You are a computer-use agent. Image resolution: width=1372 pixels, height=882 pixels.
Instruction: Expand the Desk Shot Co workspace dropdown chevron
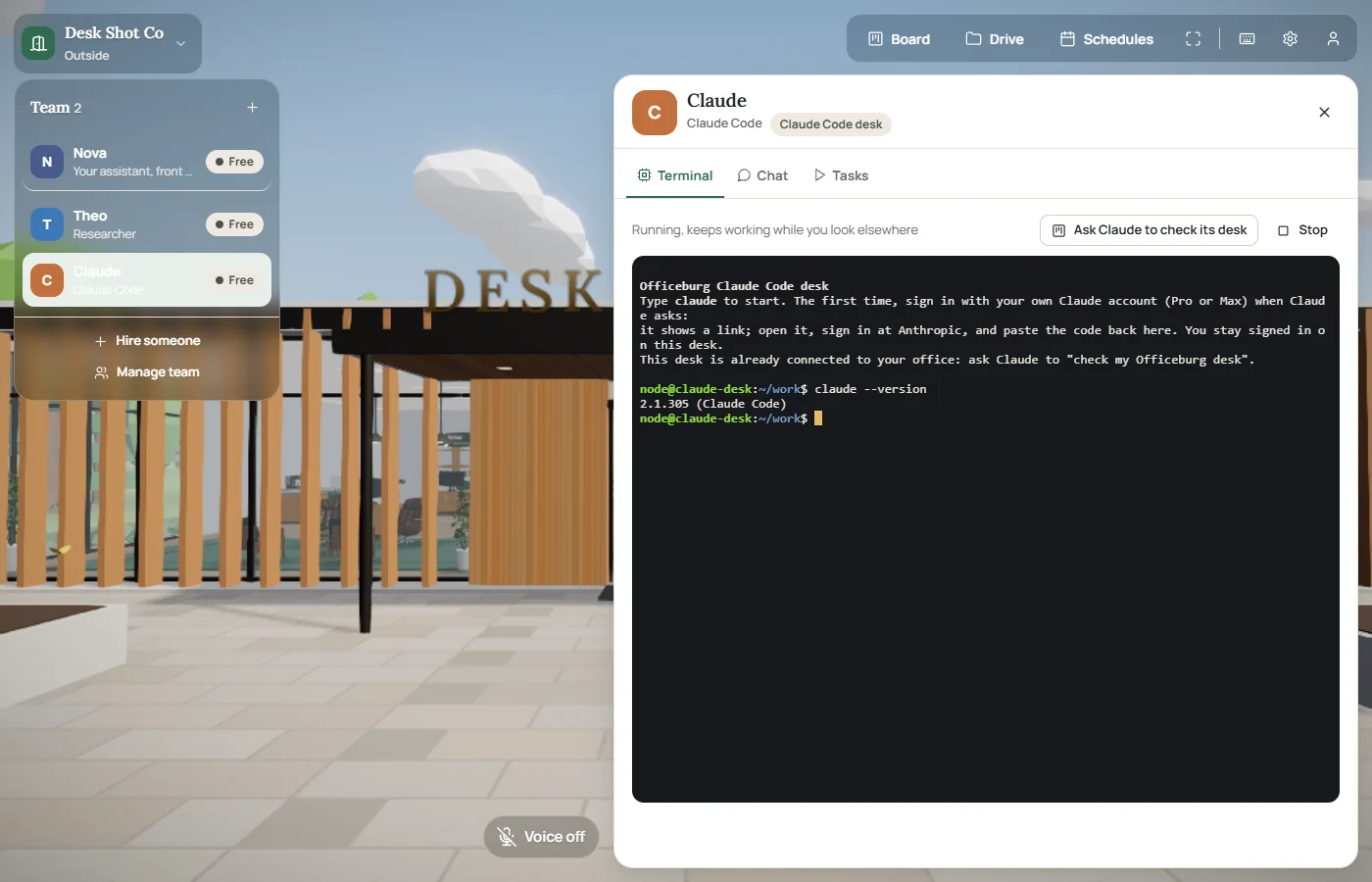tap(180, 43)
